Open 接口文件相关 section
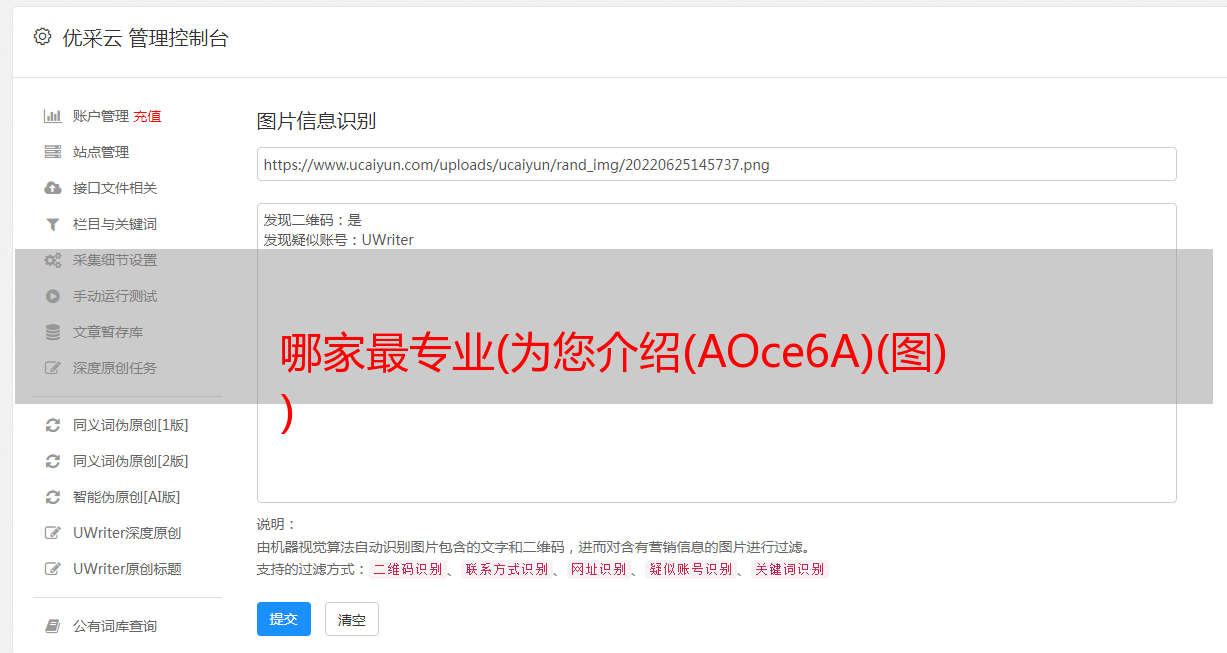 tap(115, 188)
